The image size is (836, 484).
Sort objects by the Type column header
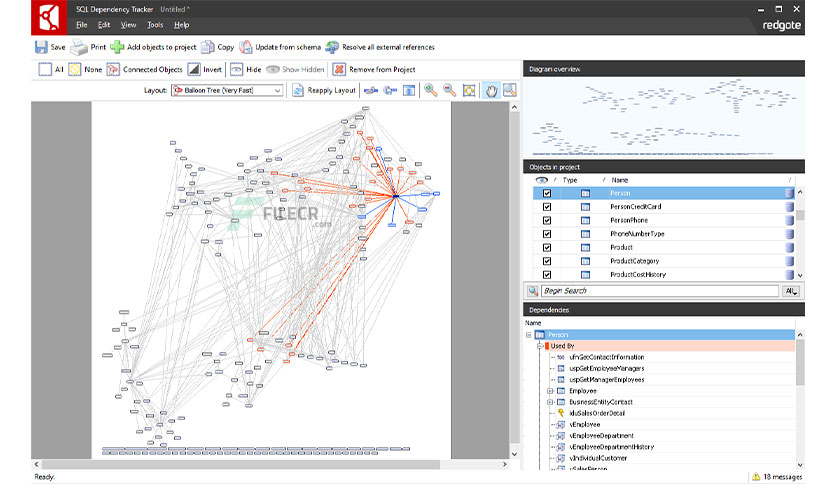(570, 180)
